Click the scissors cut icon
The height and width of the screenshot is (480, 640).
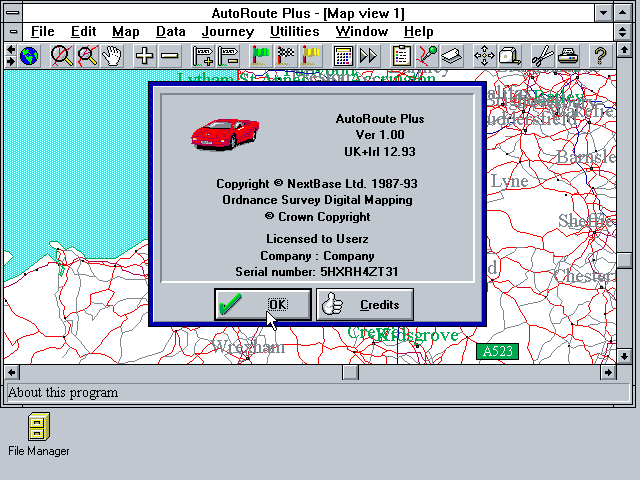542,56
